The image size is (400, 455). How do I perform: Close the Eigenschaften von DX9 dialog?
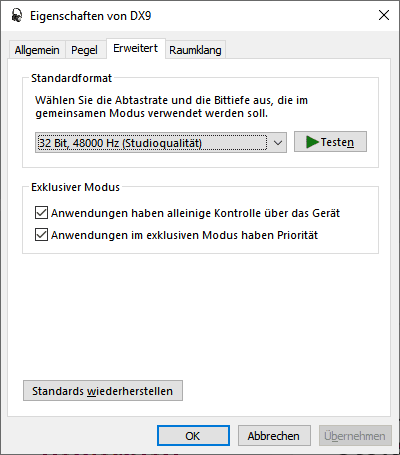(384, 15)
